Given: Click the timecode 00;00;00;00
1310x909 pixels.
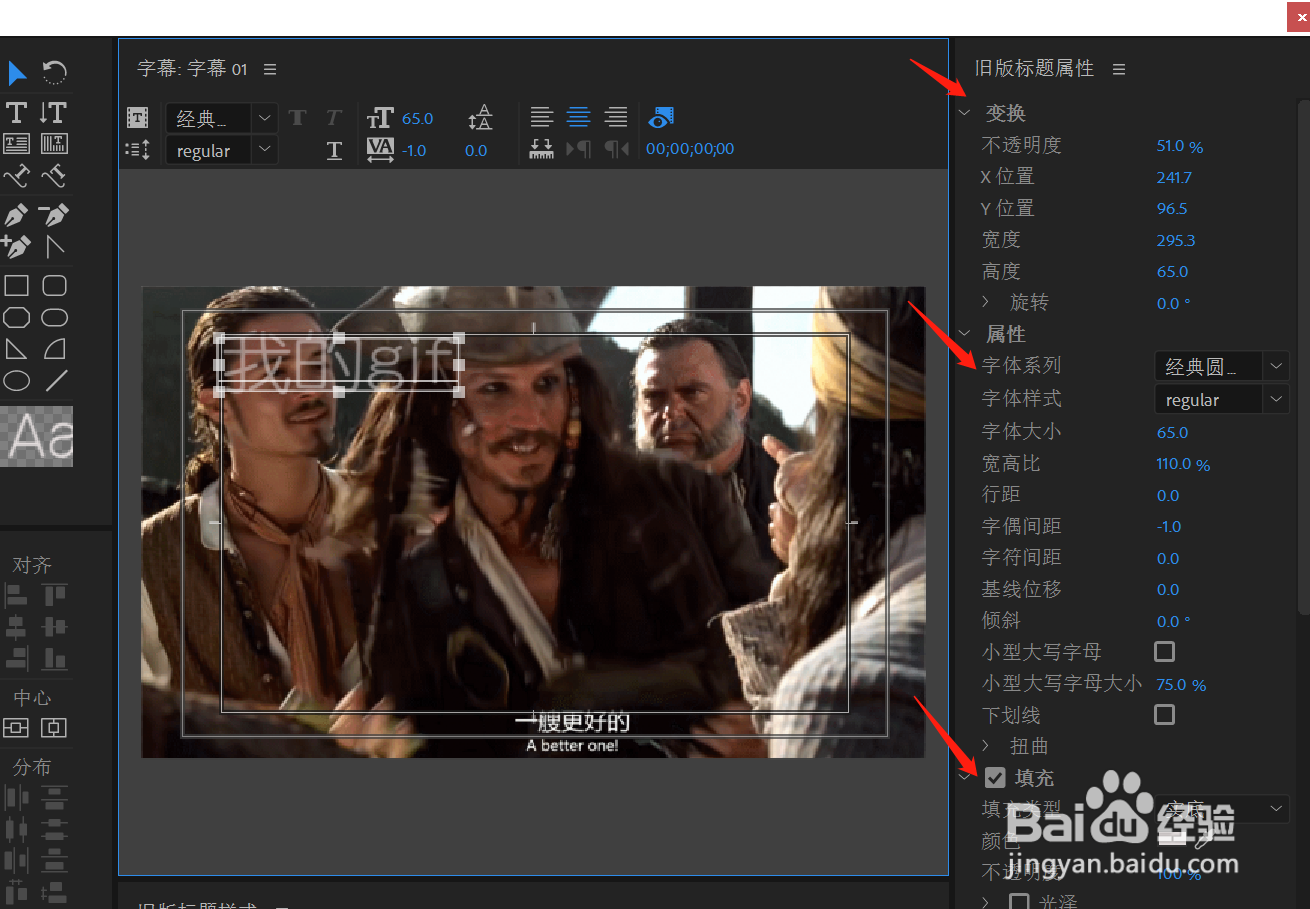Looking at the screenshot, I should point(690,149).
